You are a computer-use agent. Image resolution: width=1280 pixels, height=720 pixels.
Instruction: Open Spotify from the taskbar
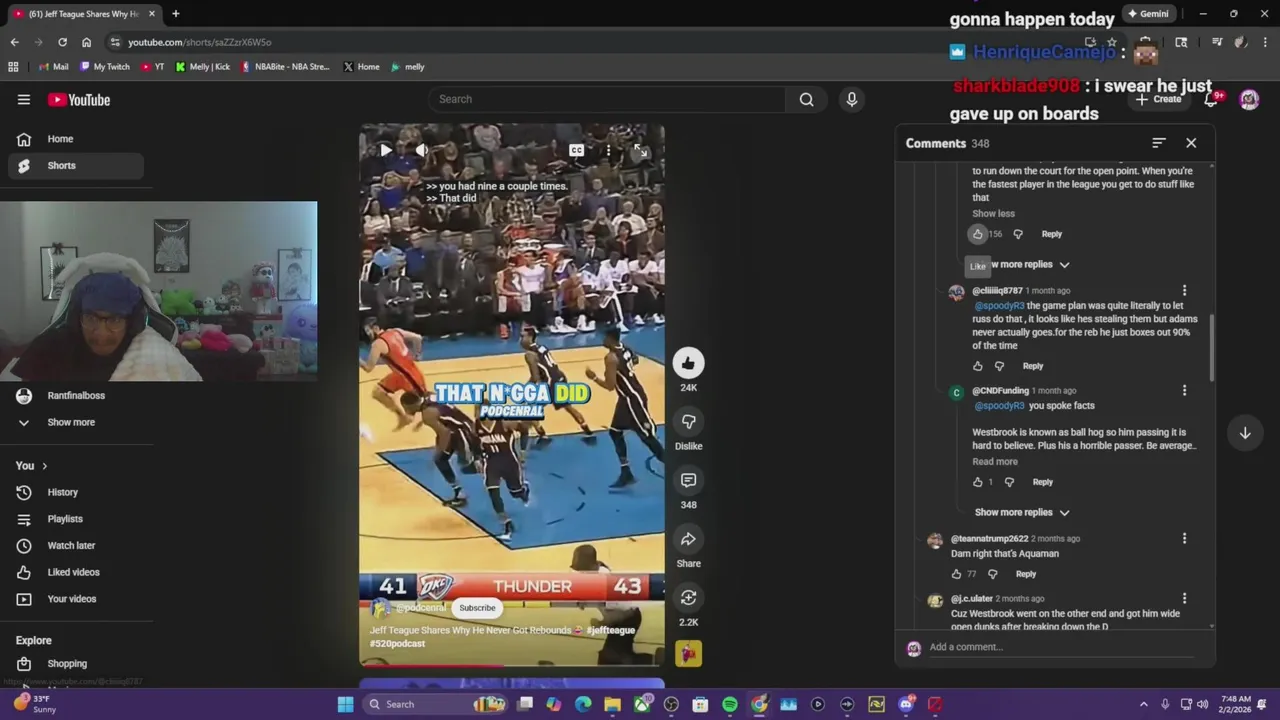[730, 704]
